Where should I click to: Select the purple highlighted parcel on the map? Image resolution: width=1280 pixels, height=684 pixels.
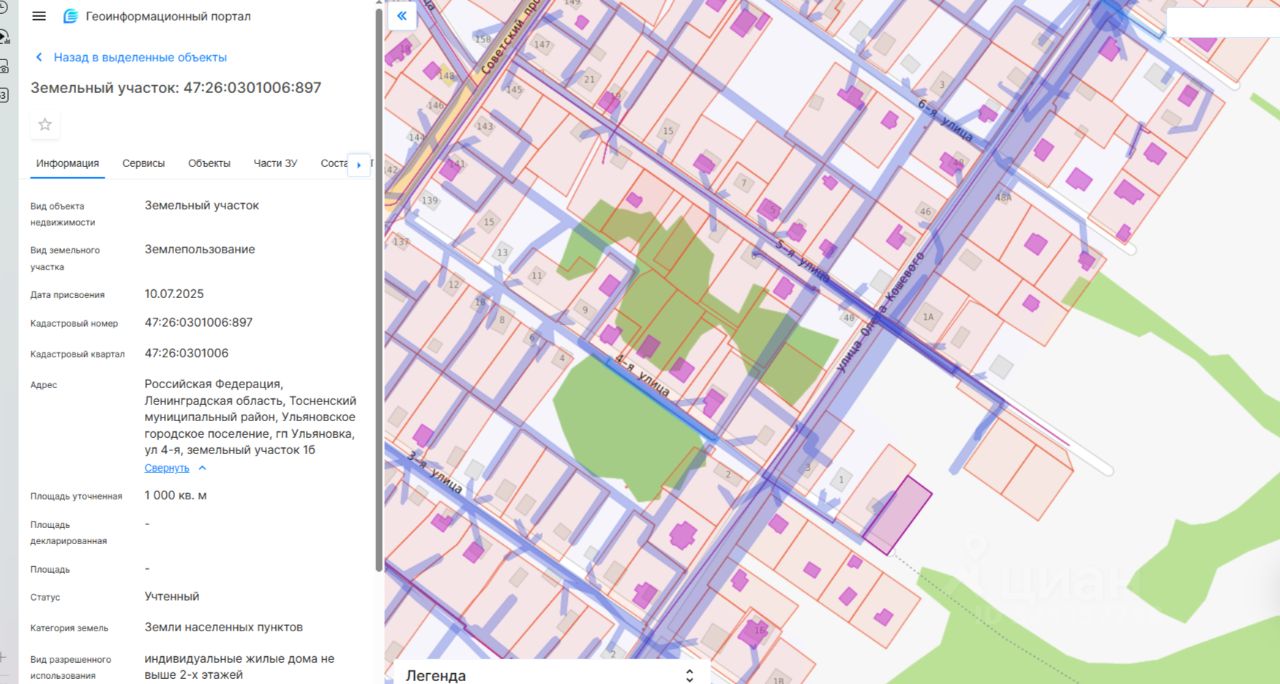897,515
